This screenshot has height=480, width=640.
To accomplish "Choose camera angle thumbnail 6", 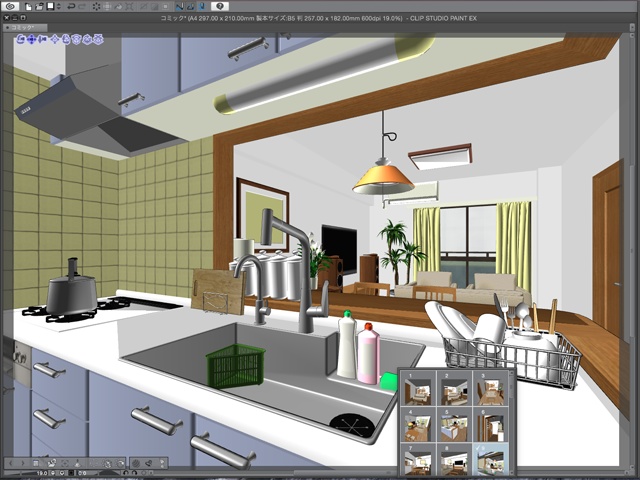I will click(490, 424).
